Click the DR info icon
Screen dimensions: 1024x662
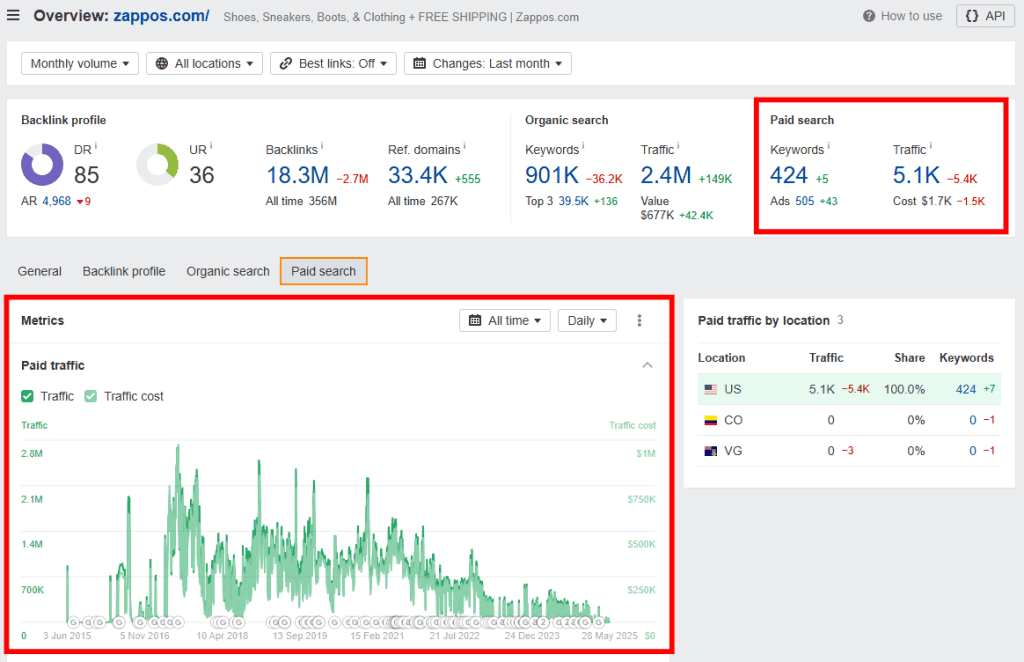point(96,145)
